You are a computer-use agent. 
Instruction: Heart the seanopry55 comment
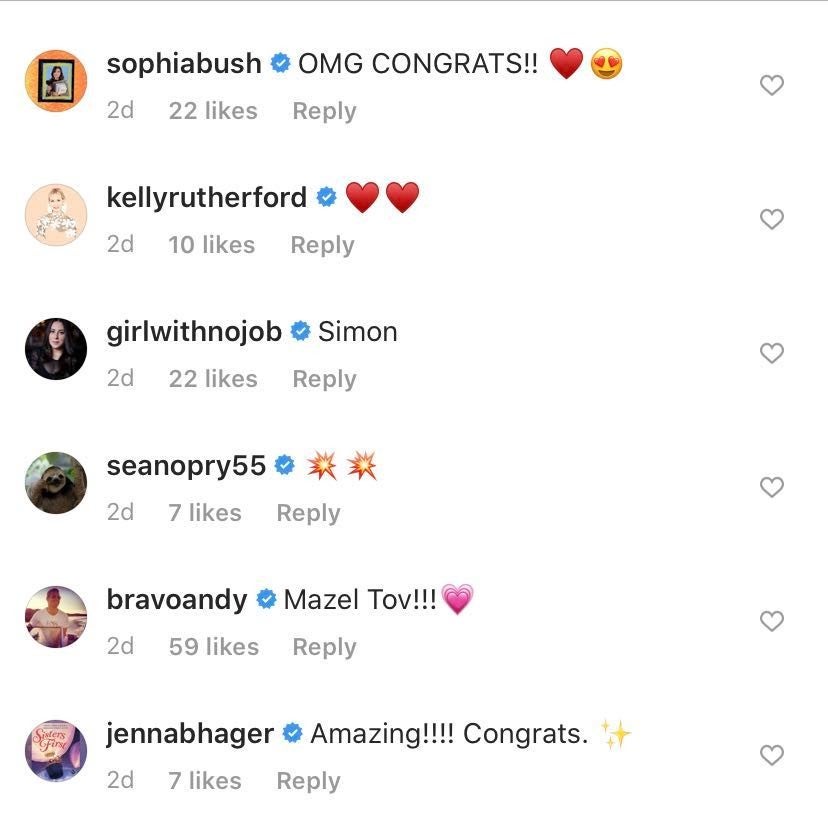[771, 488]
